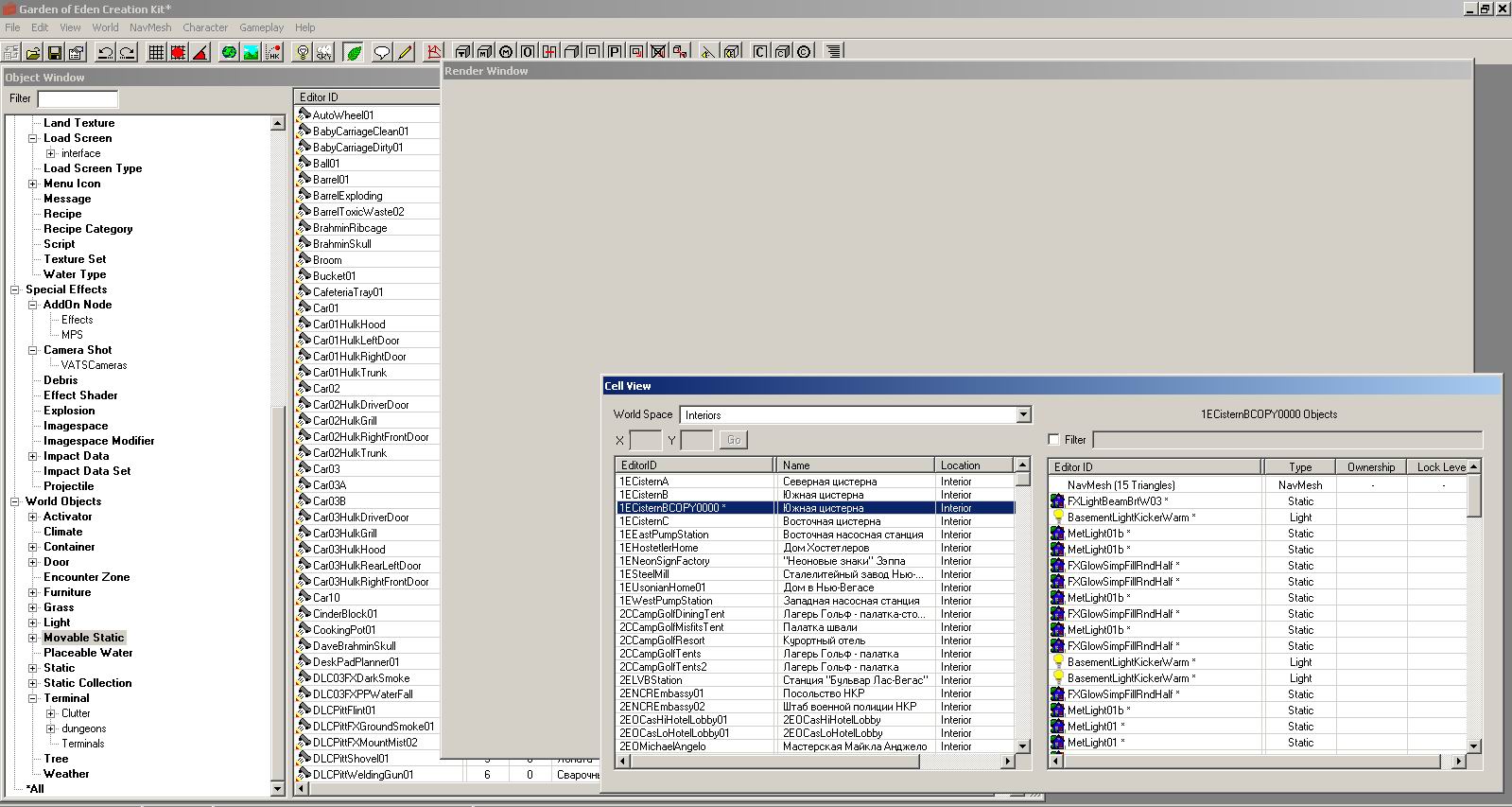Collapse the Terminal tree node
Image resolution: width=1512 pixels, height=807 pixels.
[32, 698]
